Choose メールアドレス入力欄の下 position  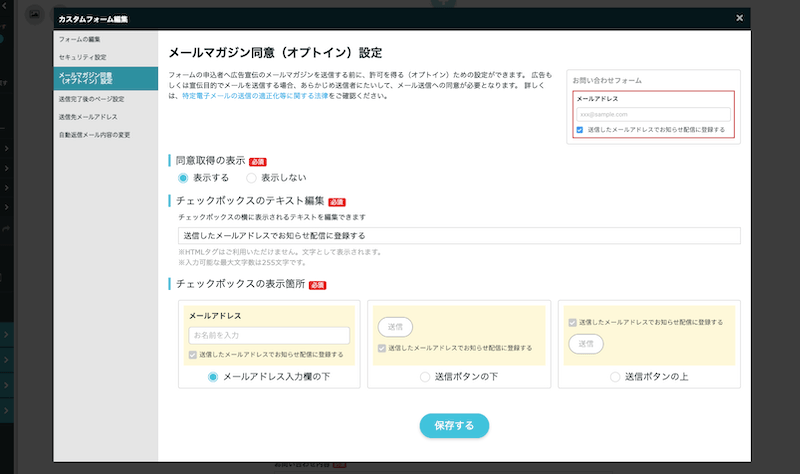click(213, 377)
